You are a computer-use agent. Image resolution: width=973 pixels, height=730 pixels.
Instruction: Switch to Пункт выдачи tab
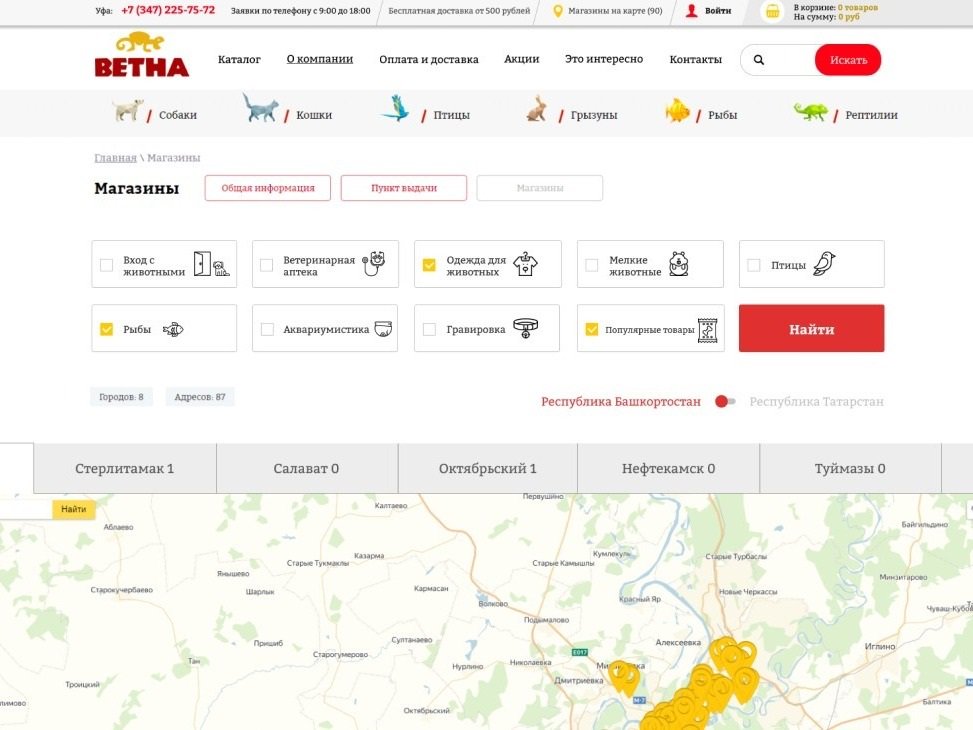pyautogui.click(x=404, y=188)
